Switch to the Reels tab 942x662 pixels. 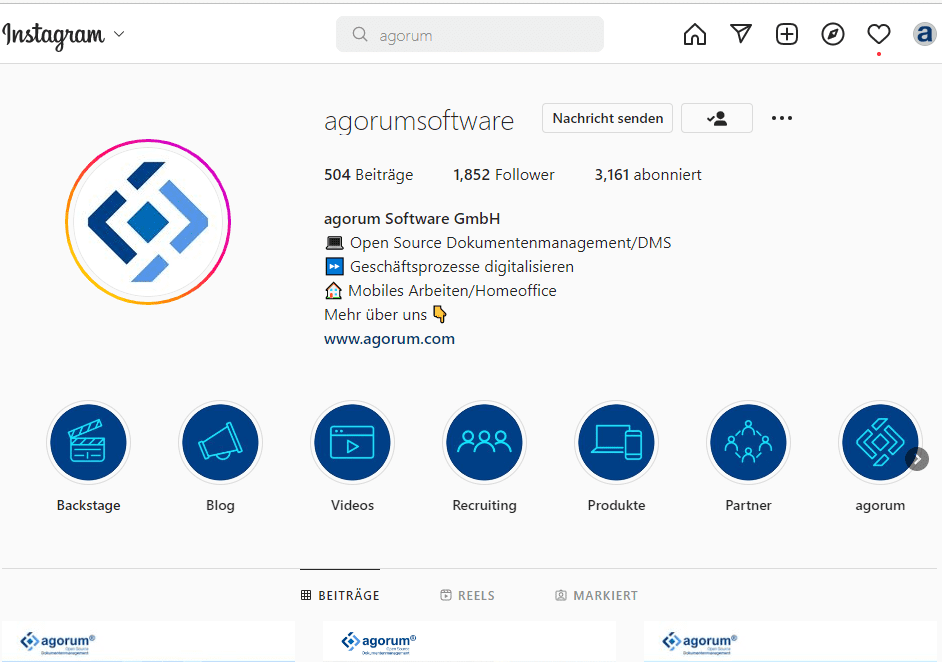click(467, 595)
